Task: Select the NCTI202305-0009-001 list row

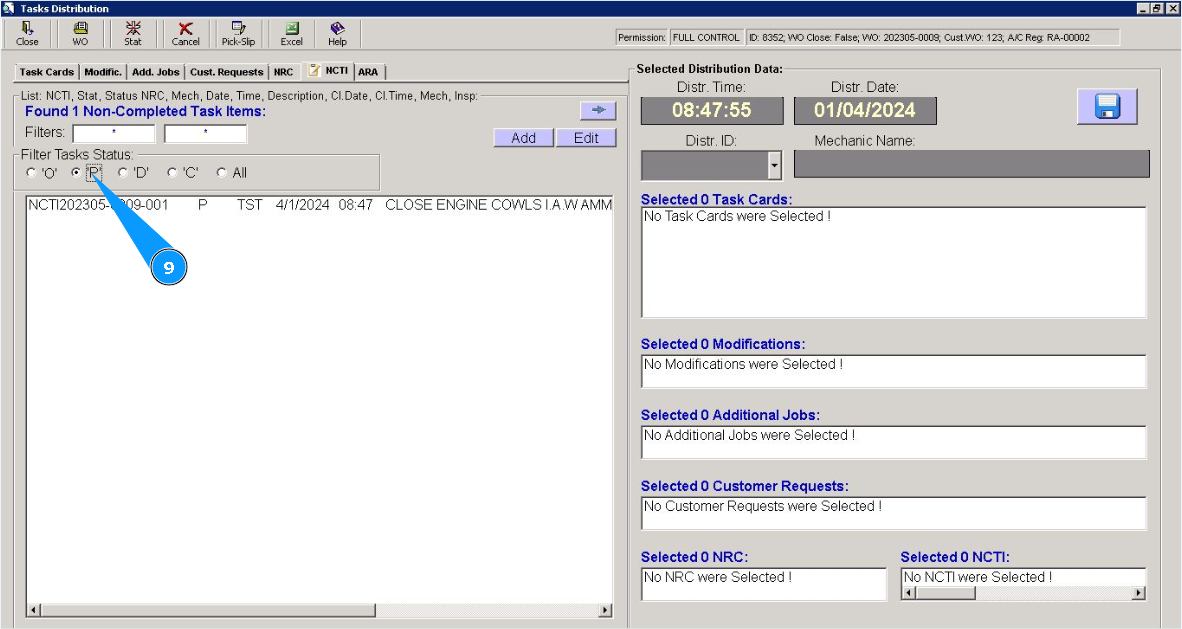Action: tap(320, 205)
